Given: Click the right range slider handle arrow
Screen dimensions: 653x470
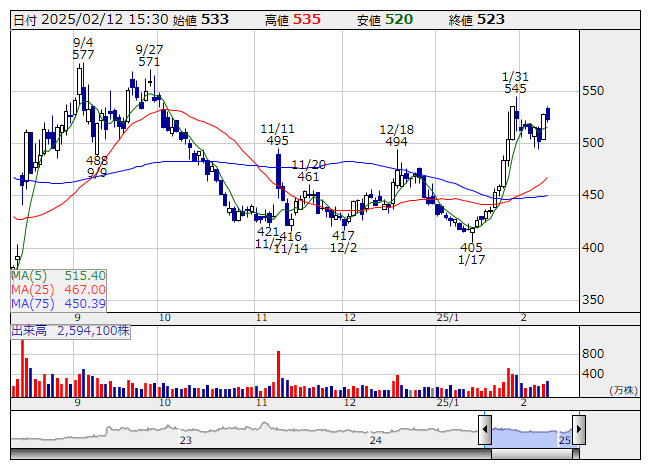Looking at the screenshot, I should point(579,429).
